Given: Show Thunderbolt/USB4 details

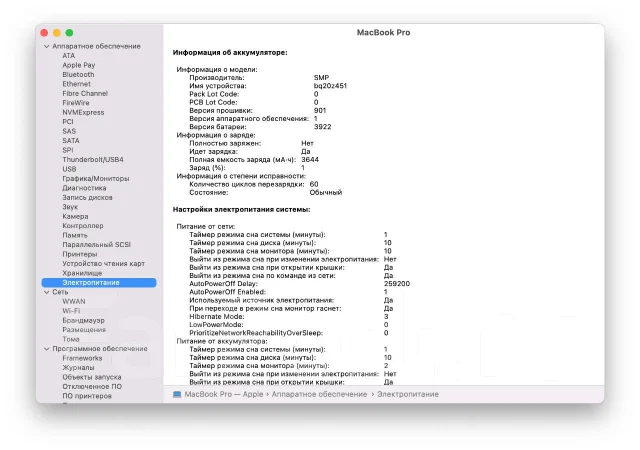Looking at the screenshot, I should pos(93,160).
